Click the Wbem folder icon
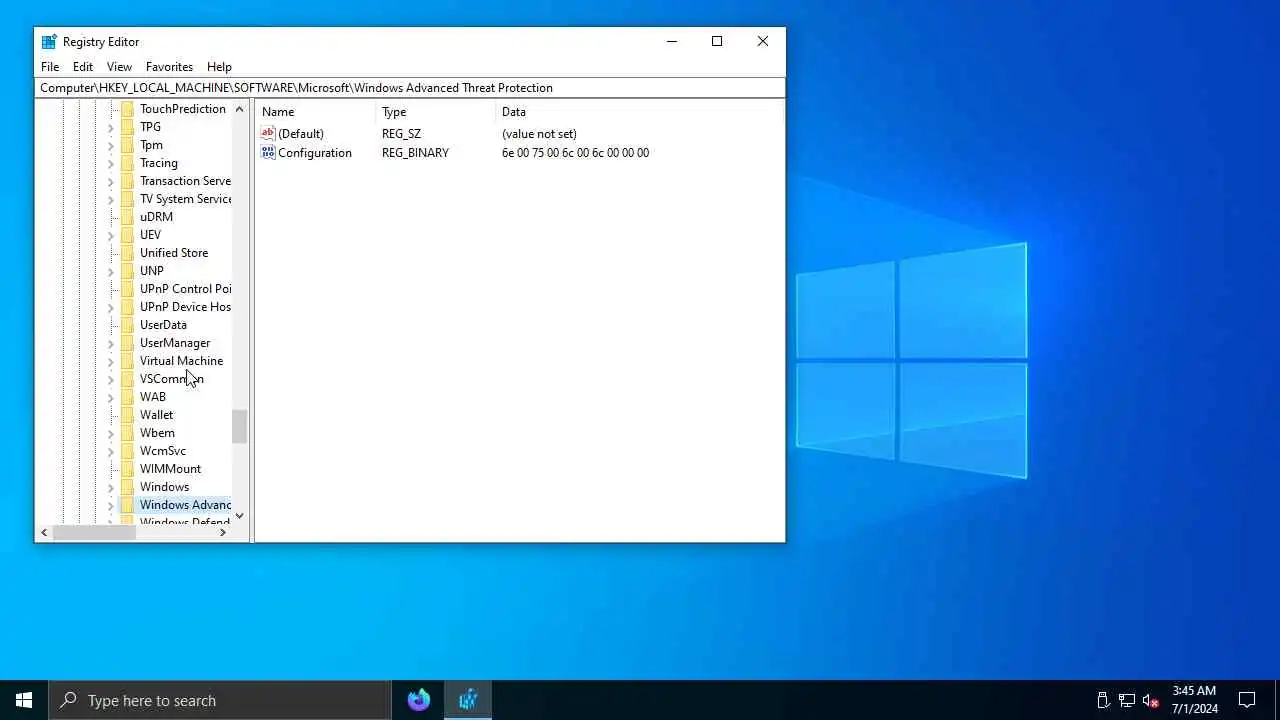 (127, 433)
